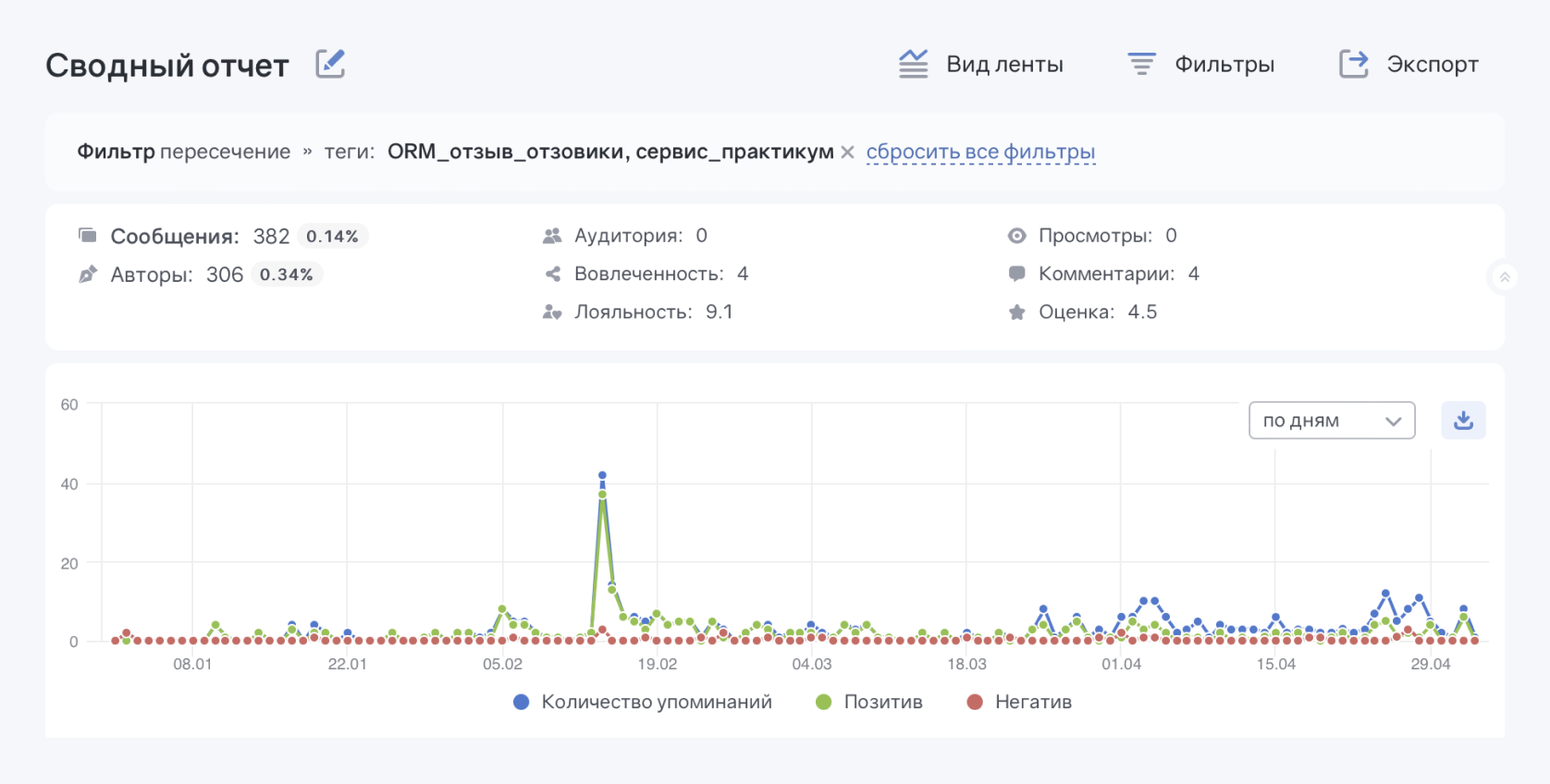Click the 05.02 x-axis date label

pyautogui.click(x=502, y=664)
